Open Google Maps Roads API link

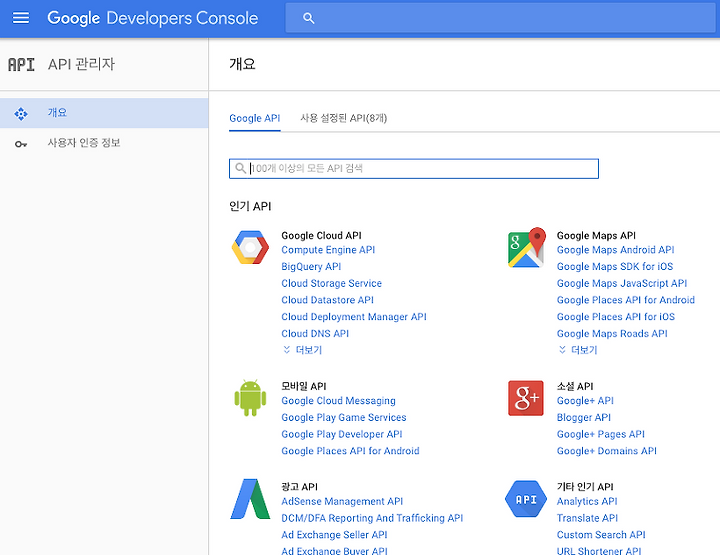pyautogui.click(x=612, y=334)
